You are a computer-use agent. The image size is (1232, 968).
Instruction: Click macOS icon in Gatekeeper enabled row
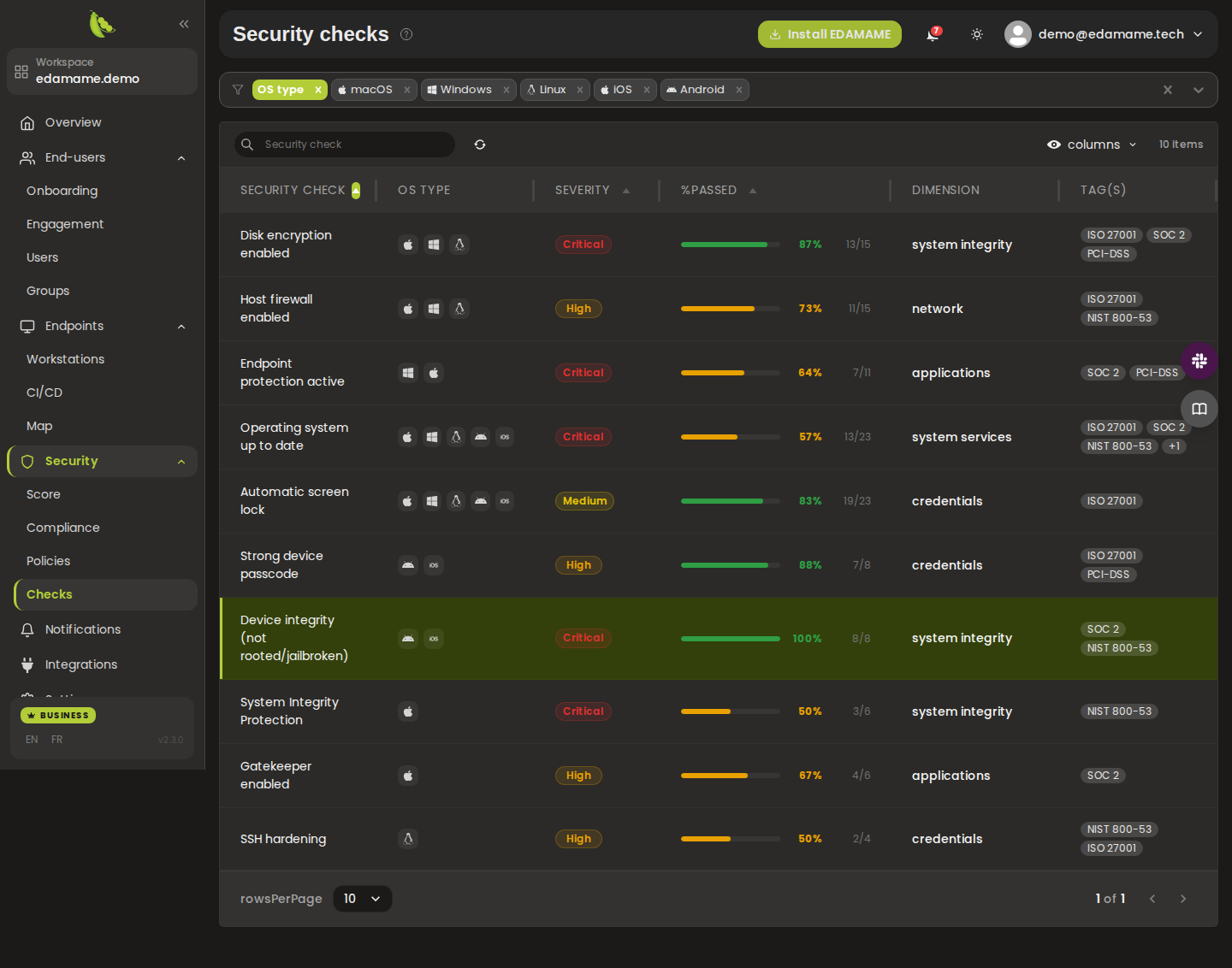(x=408, y=776)
